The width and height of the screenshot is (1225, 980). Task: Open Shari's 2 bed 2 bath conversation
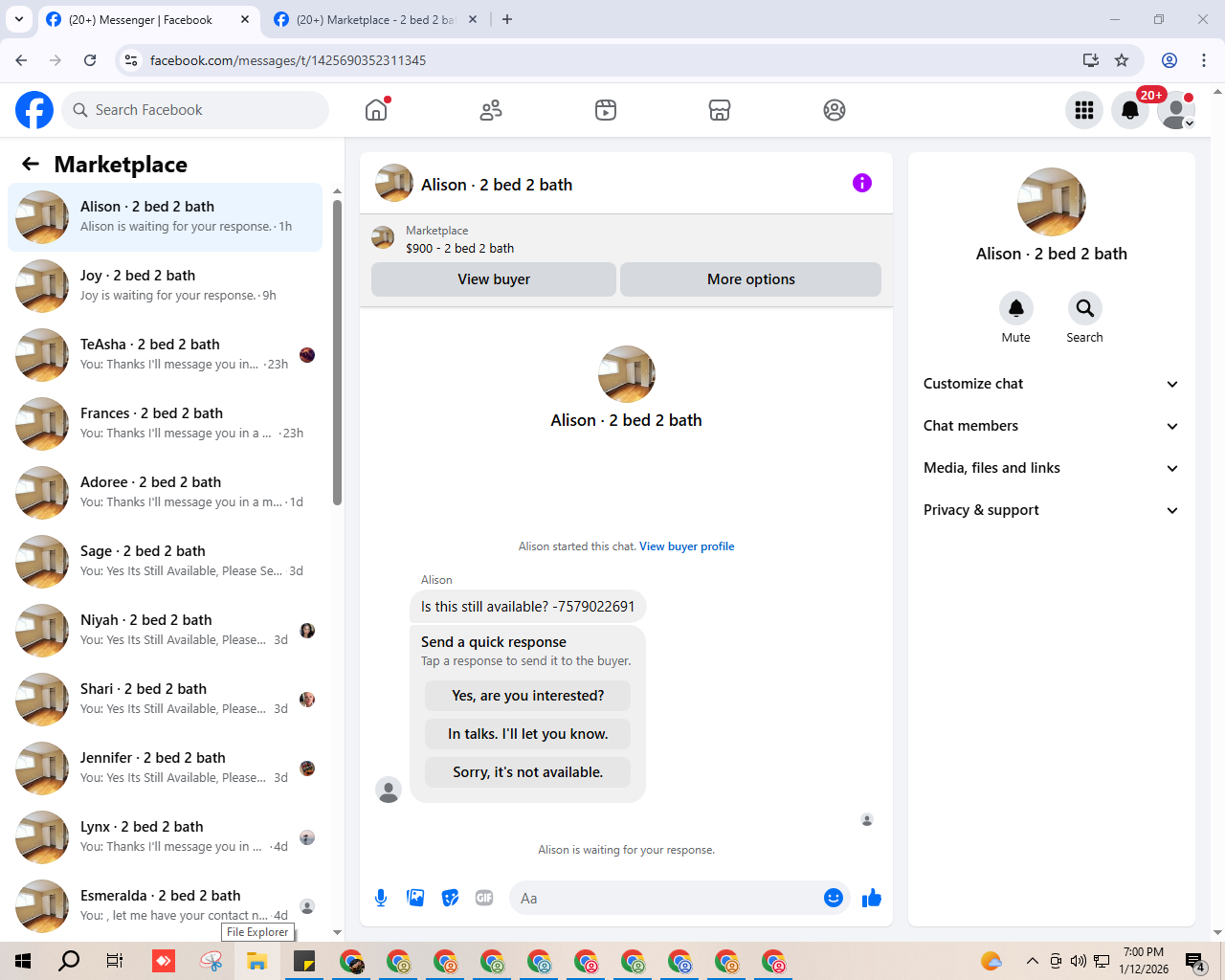click(165, 700)
